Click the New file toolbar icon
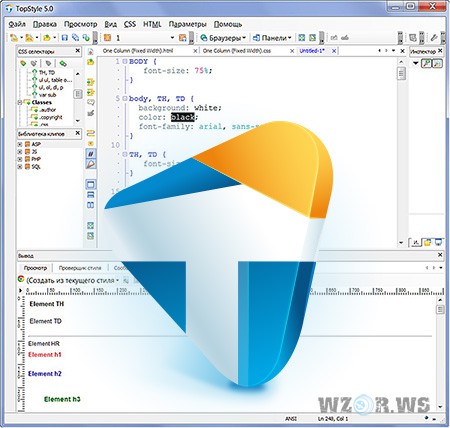Viewport: 450px width, 428px height. [13, 38]
